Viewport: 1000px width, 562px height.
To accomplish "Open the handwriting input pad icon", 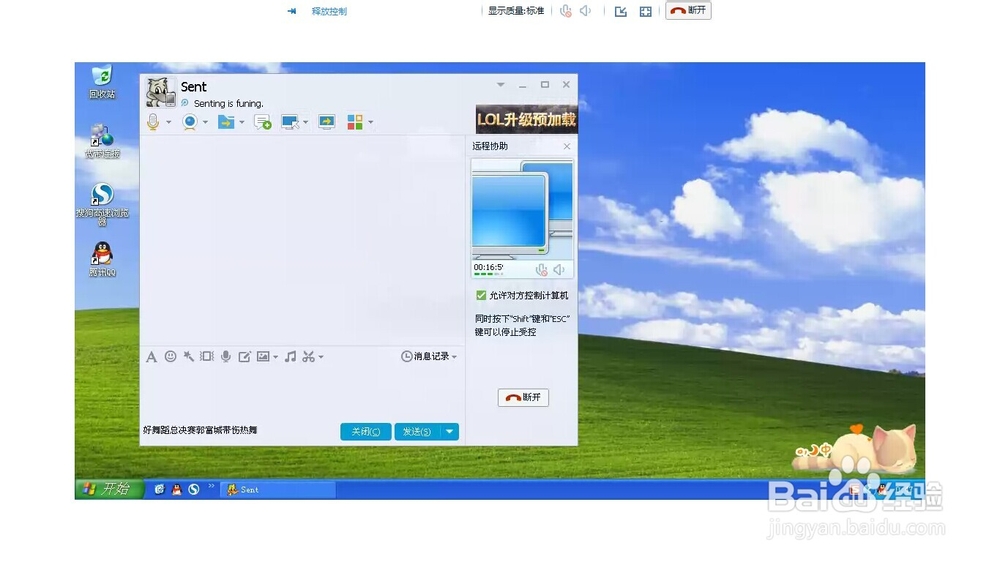I will (x=244, y=357).
